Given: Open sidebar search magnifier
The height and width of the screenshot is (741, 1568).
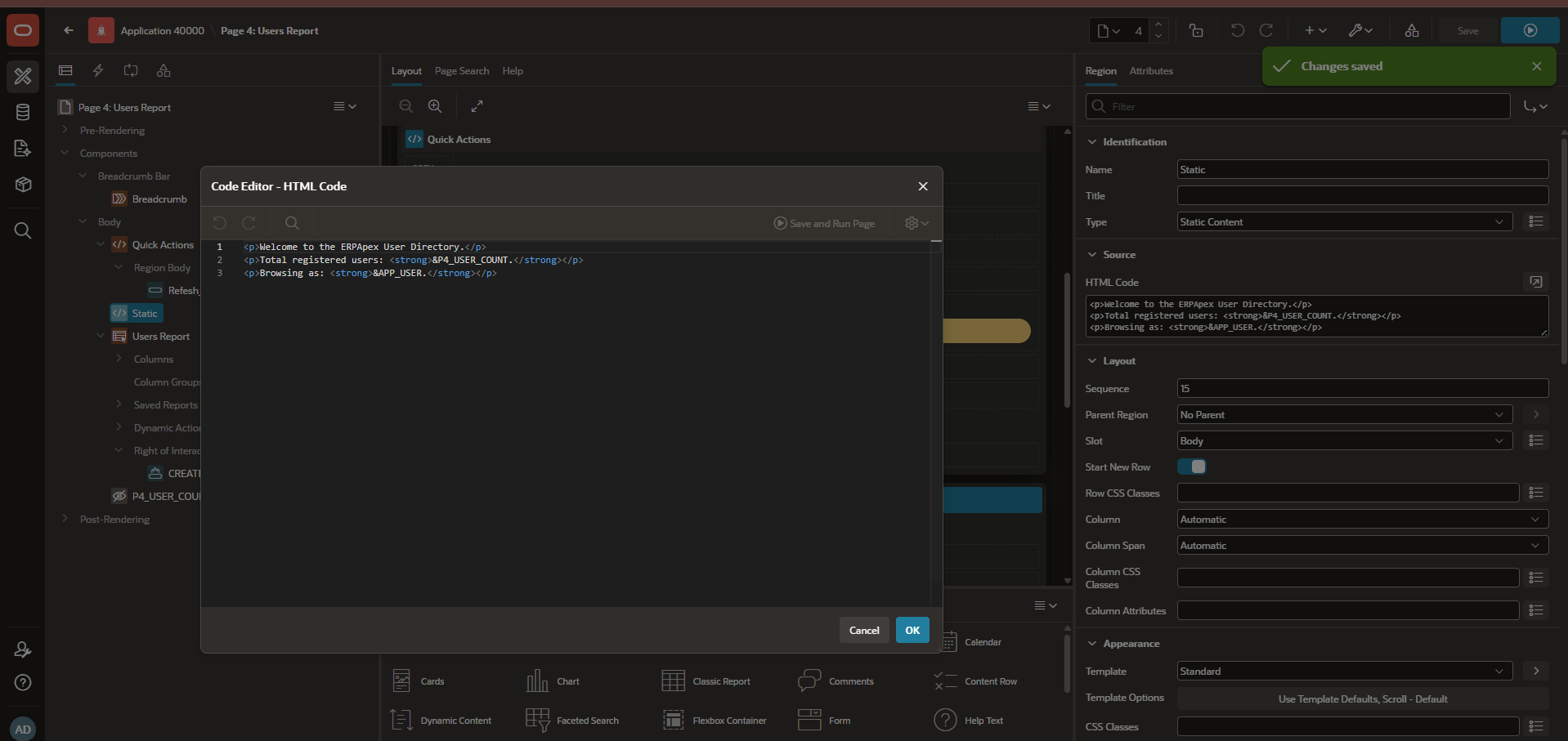Looking at the screenshot, I should click(x=23, y=230).
